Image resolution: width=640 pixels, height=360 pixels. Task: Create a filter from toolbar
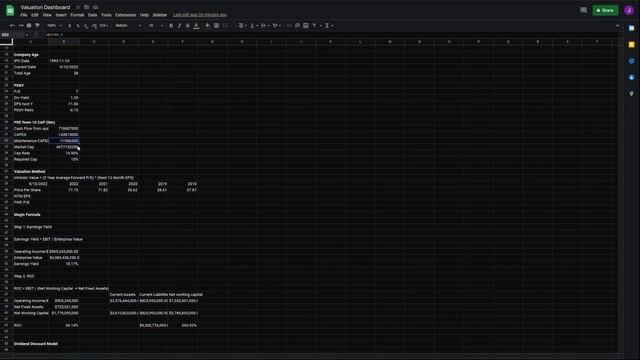[314, 26]
